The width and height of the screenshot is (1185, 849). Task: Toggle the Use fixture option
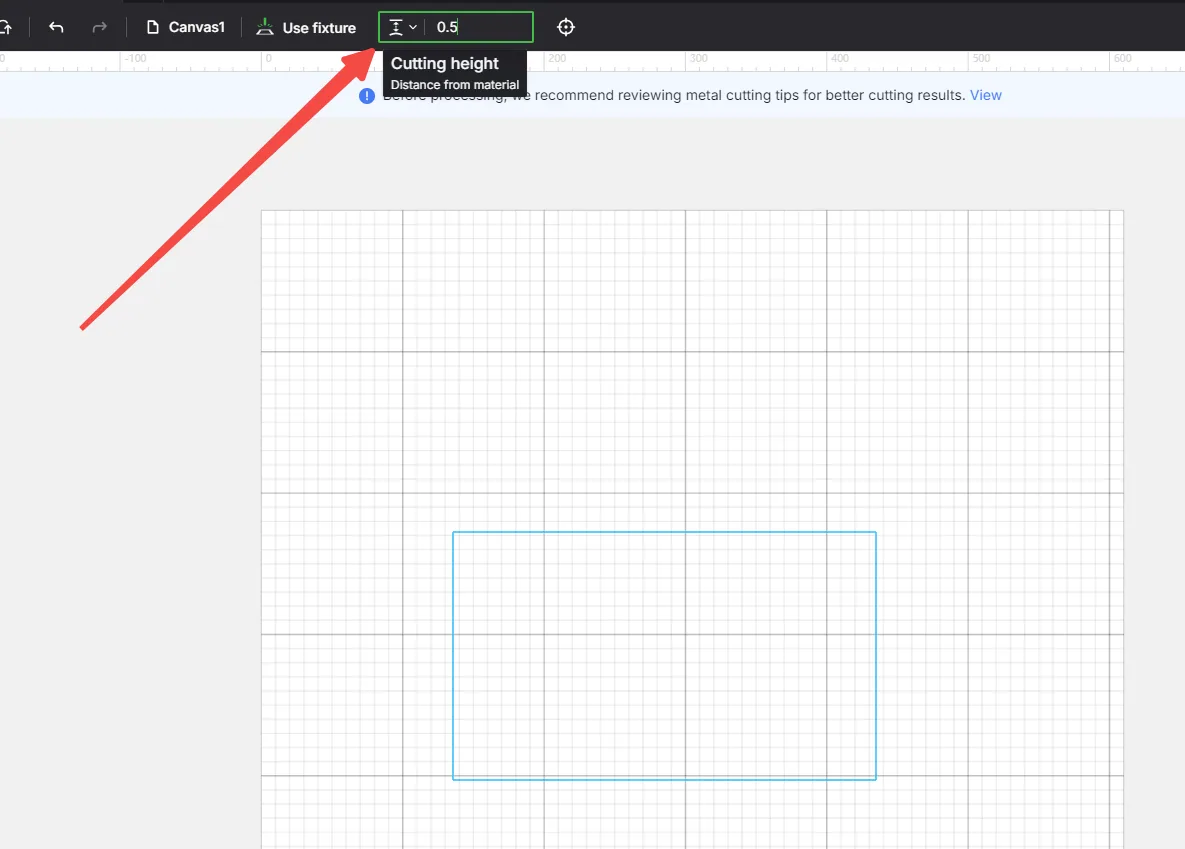point(306,27)
